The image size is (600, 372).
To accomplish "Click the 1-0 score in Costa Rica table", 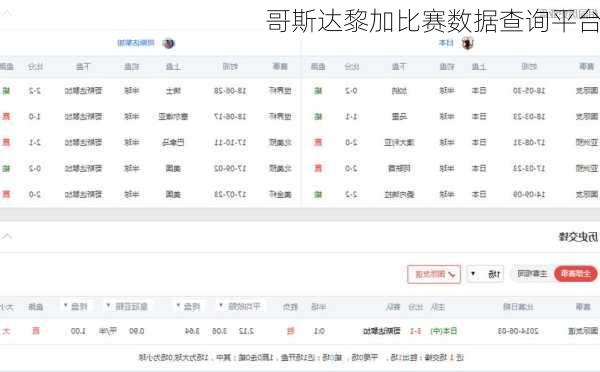I will point(35,117).
